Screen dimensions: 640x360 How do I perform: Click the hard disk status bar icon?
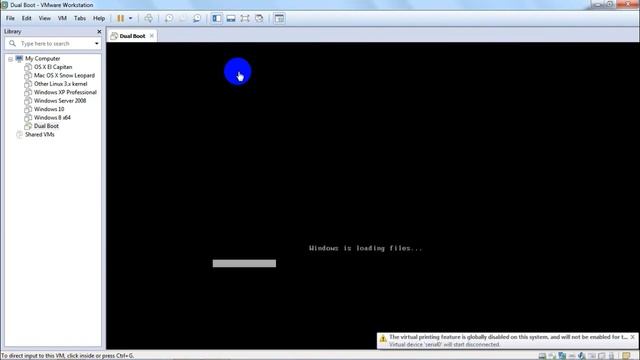[542, 356]
